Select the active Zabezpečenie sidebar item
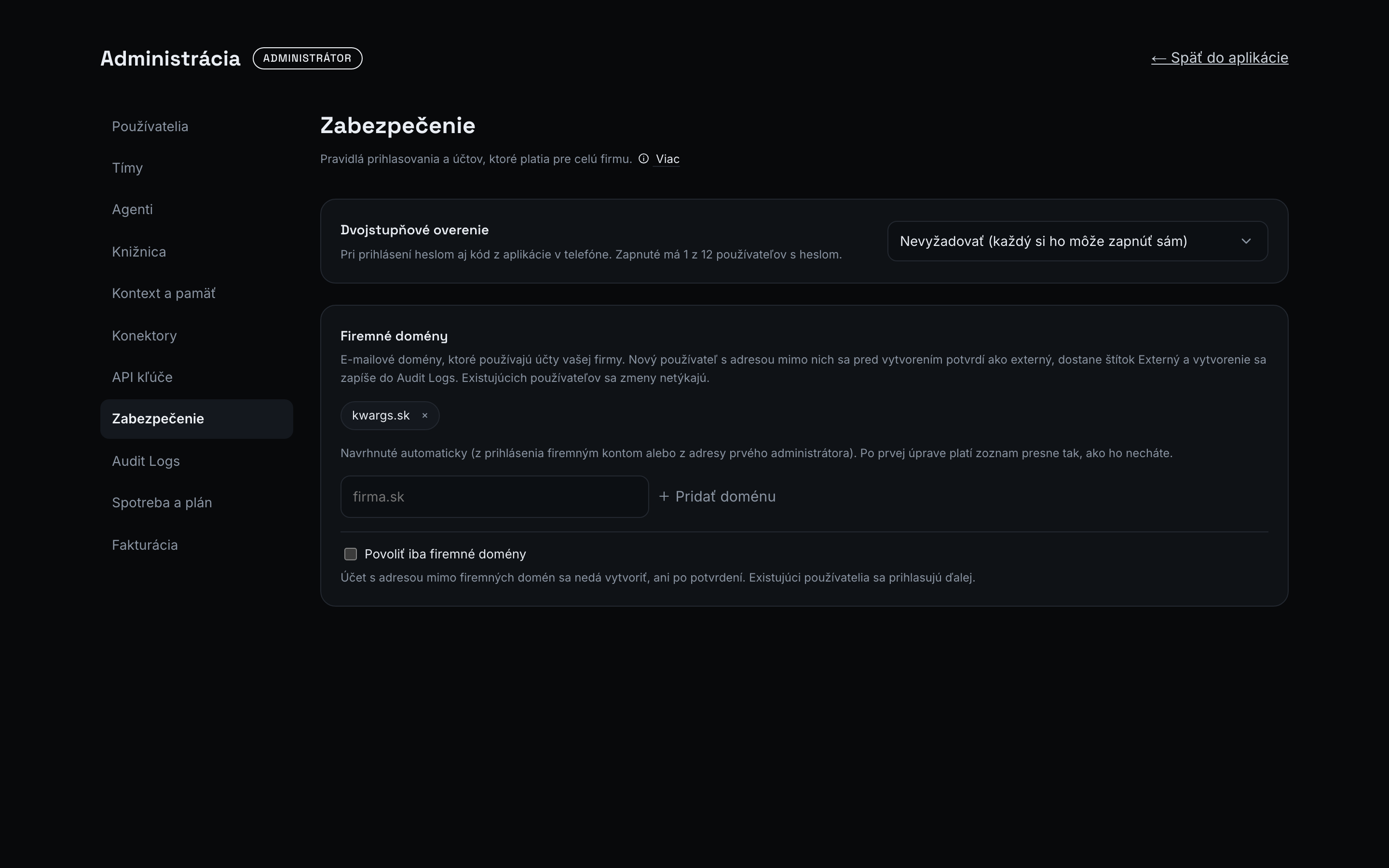Image resolution: width=1389 pixels, height=868 pixels. point(196,419)
